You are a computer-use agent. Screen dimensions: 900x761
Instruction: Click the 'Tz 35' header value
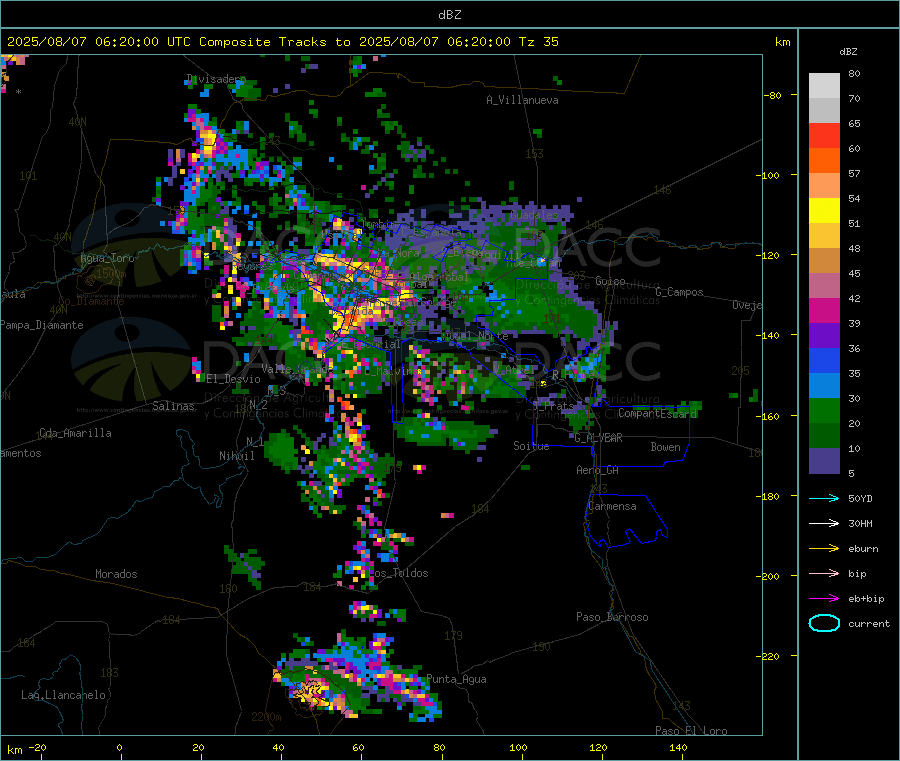click(538, 42)
